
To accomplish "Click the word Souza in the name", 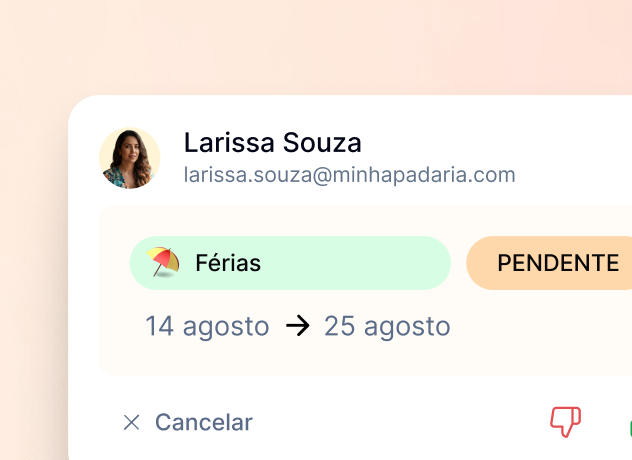I will [322, 142].
